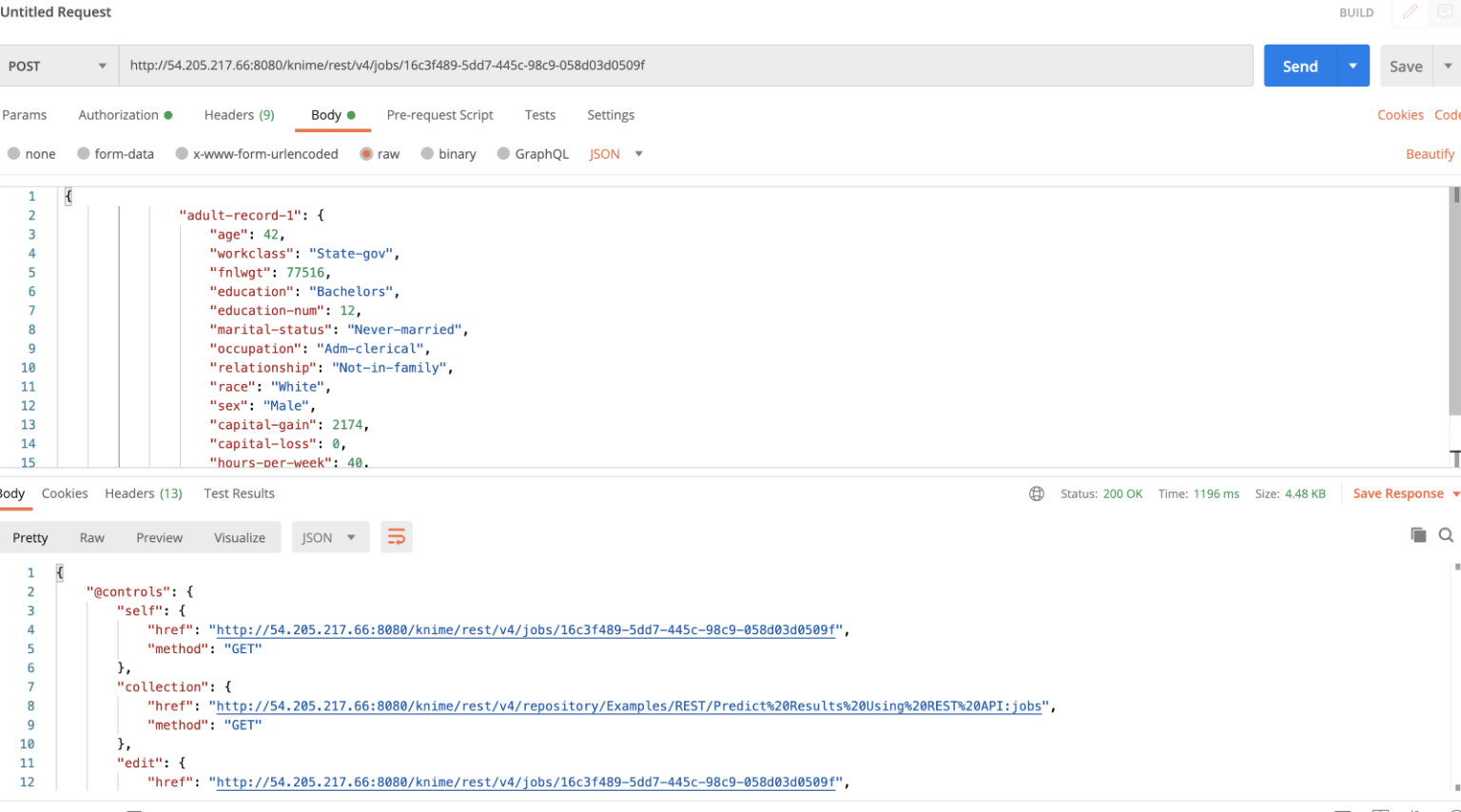
Task: Click the Status 200 OK text
Action: click(x=1101, y=493)
